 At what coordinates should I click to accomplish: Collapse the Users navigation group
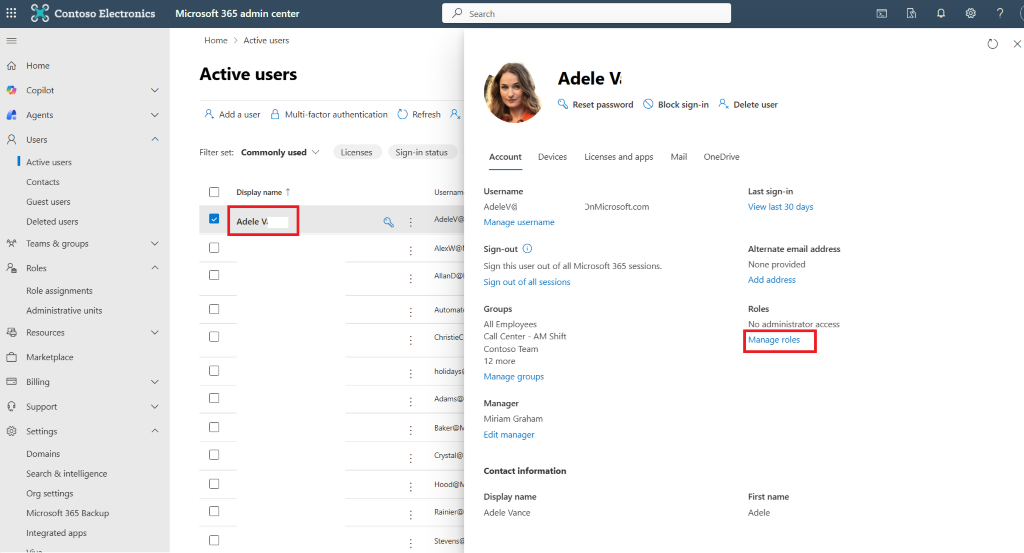[x=155, y=139]
